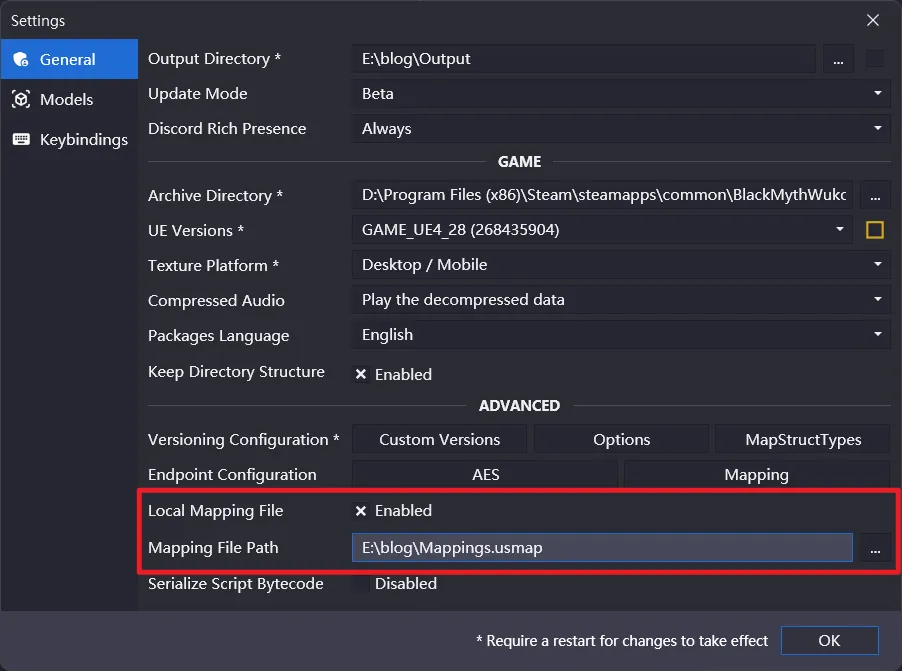
Task: Browse for Archive Directory using ellipsis button
Action: tap(875, 195)
